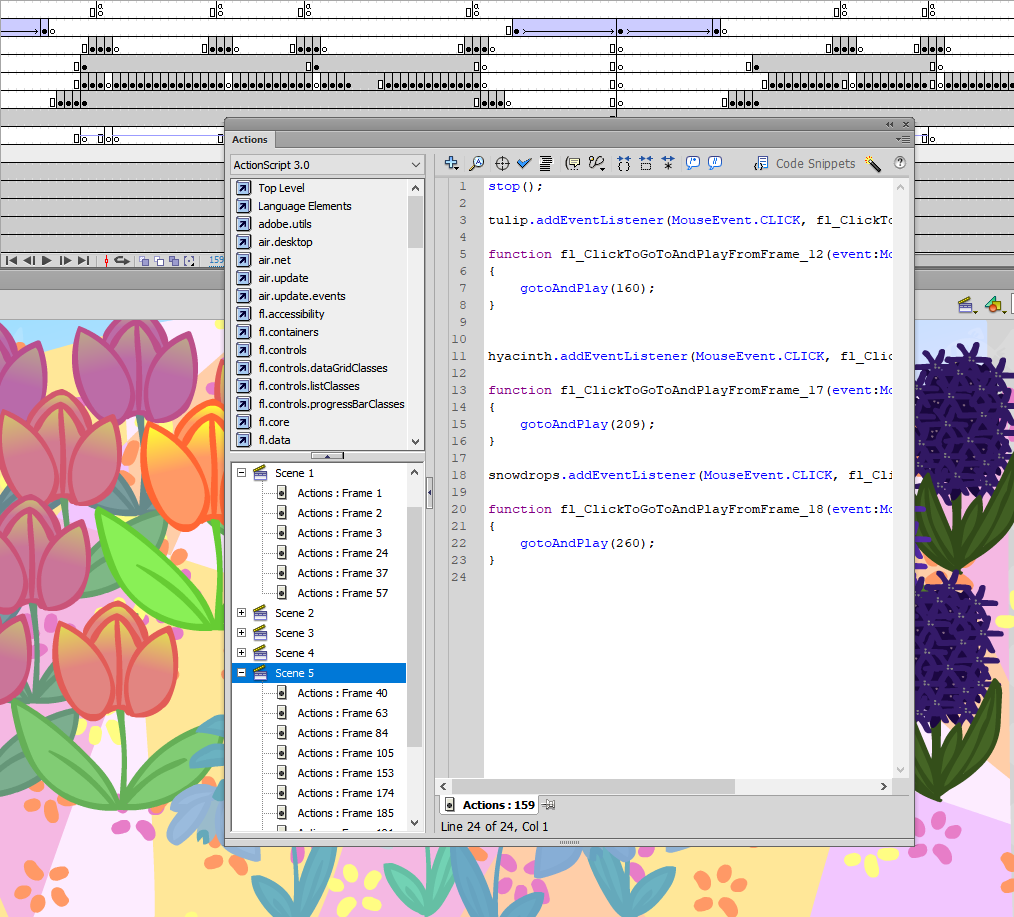Toggle onion skin outlines

point(159,261)
